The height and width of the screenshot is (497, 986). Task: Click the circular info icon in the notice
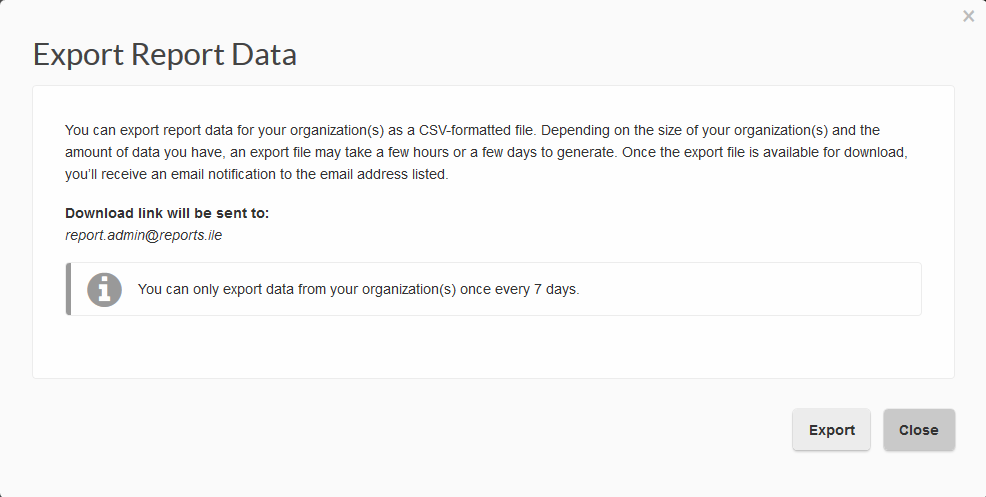click(x=104, y=290)
